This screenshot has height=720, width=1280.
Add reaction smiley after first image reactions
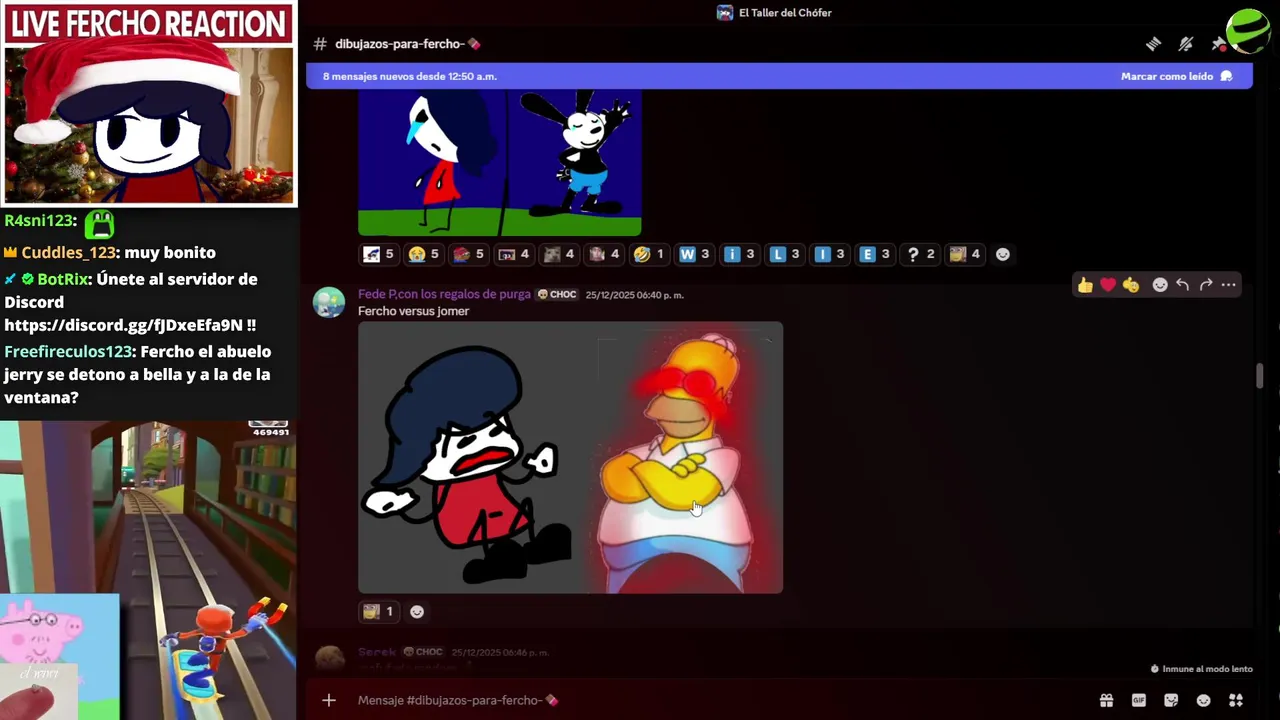[1003, 254]
